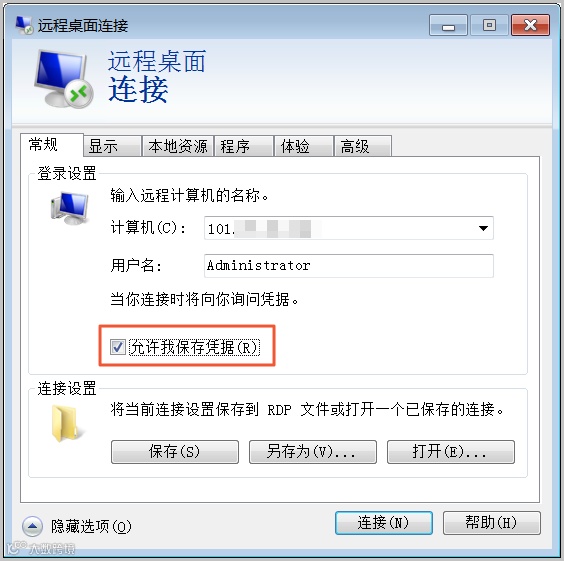564x561 pixels.
Task: Expand the 计算机 dropdown list
Action: (483, 228)
